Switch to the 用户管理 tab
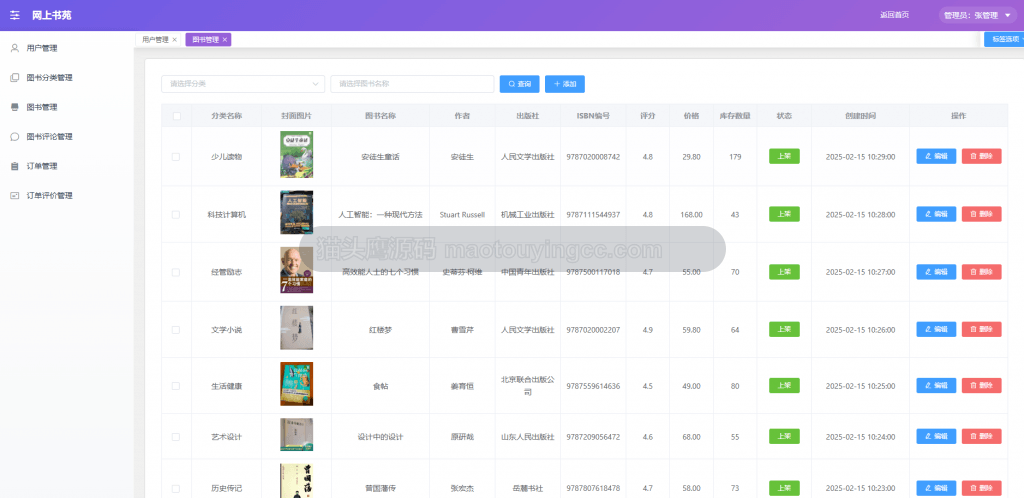 (x=155, y=40)
